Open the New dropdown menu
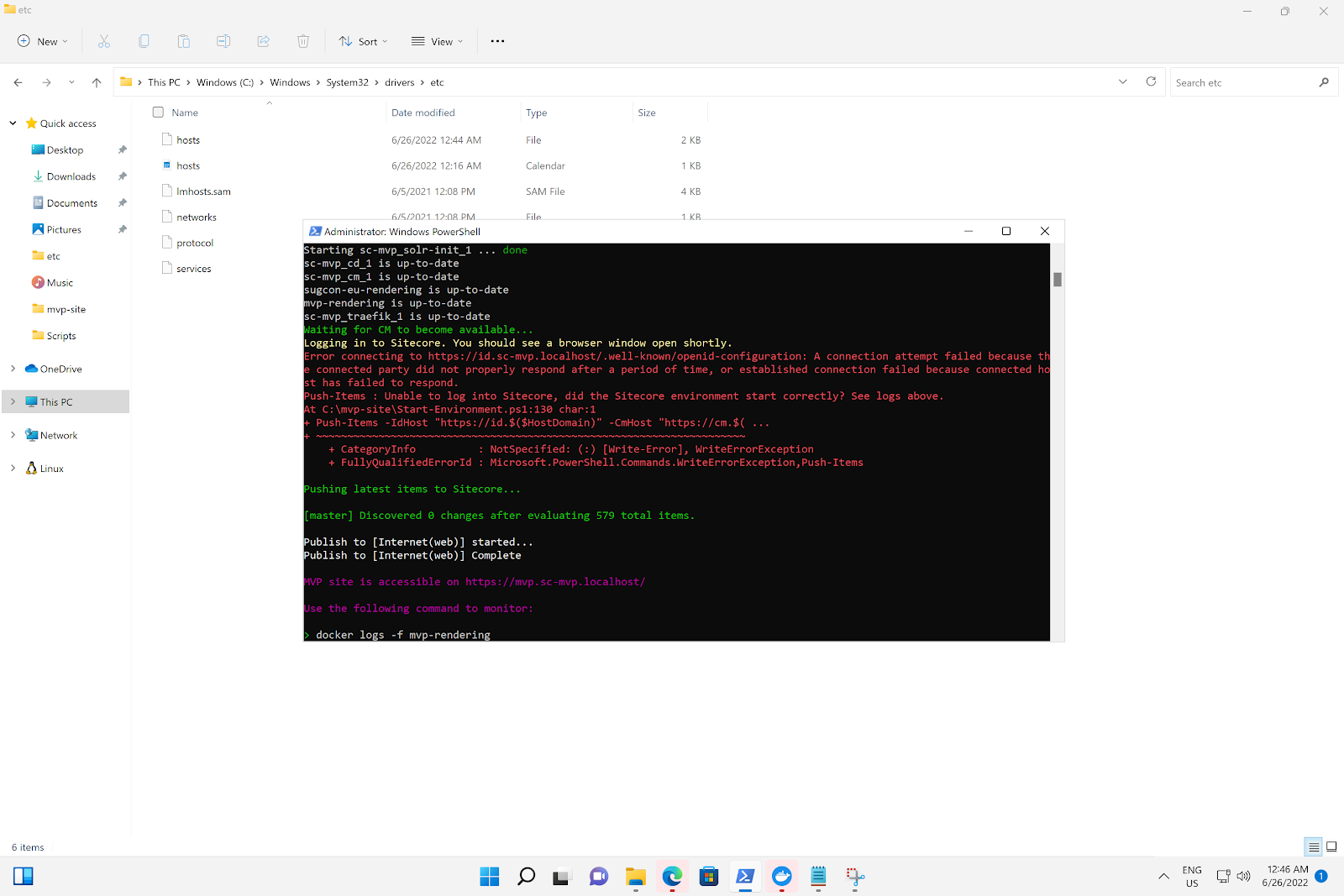The width and height of the screenshot is (1344, 896). point(42,41)
